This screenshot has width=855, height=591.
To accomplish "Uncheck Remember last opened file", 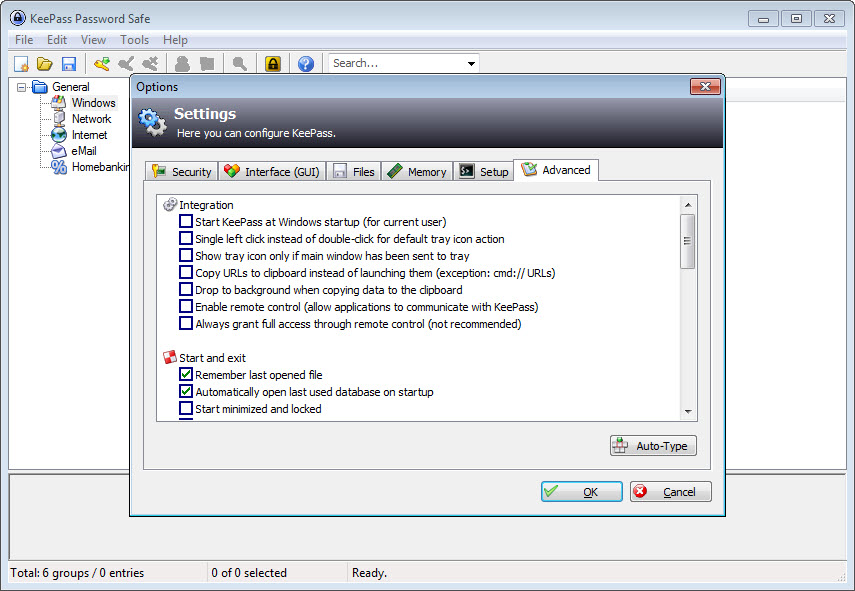I will [186, 374].
